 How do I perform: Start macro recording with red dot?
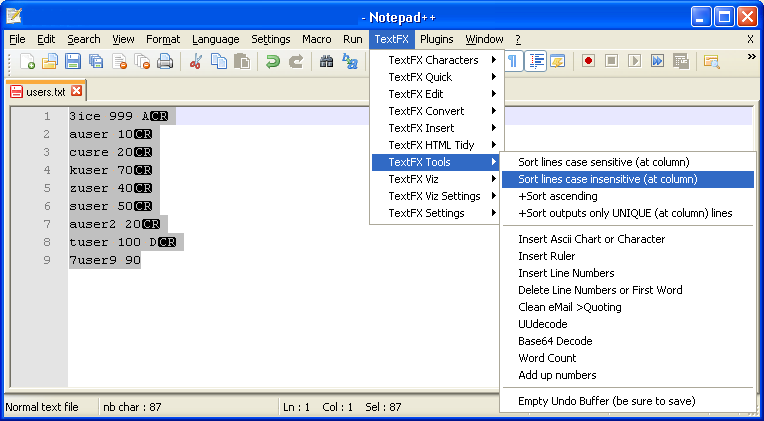[589, 61]
